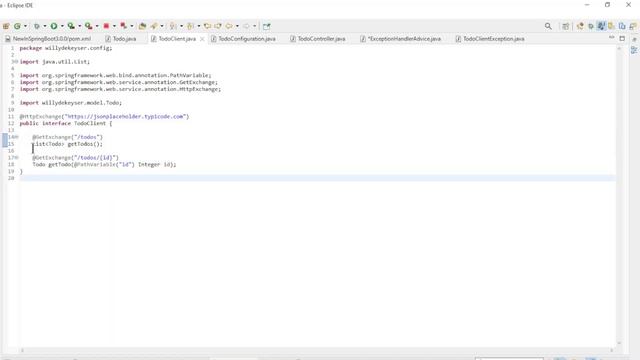The image size is (640, 360).
Task: Click the line number 20 gutter
Action: click(x=11, y=178)
